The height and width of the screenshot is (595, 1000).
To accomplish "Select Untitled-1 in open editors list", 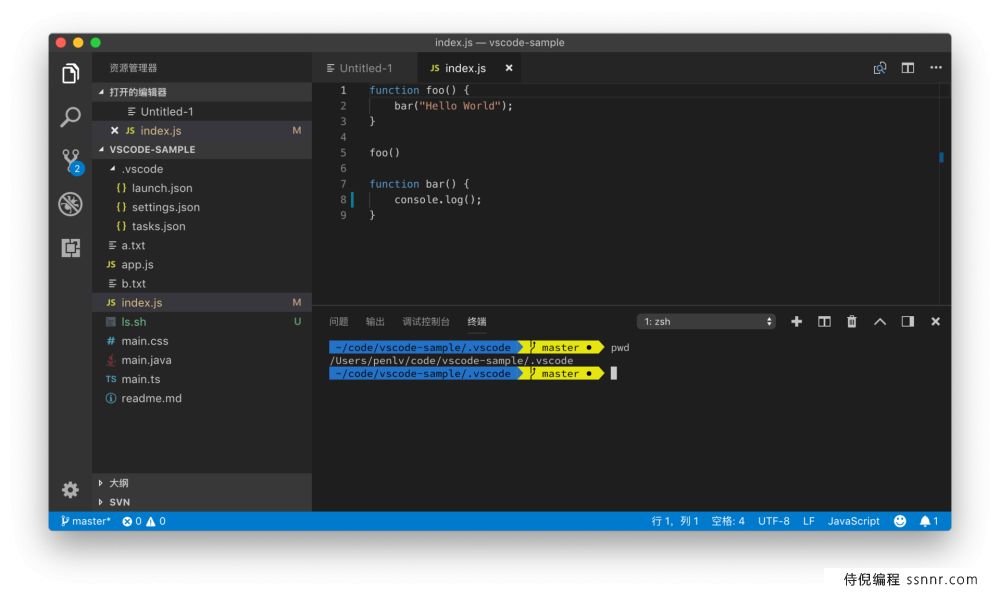I will point(202,112).
